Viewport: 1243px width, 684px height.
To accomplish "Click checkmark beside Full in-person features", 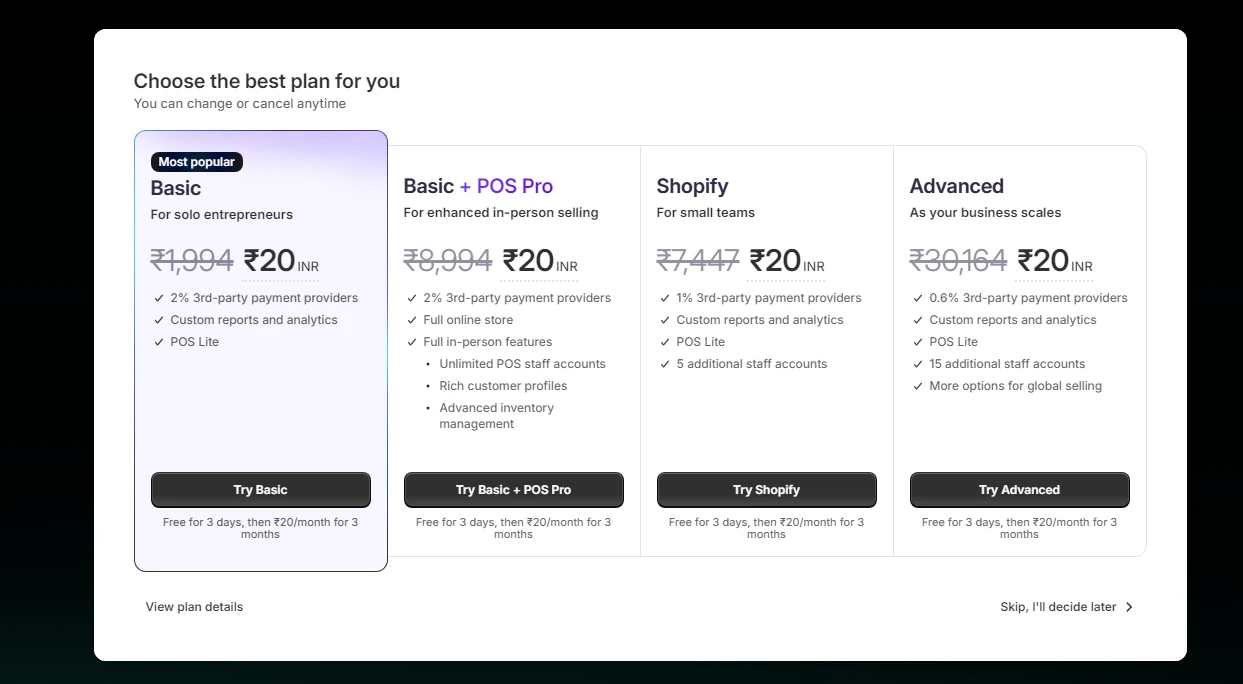I will [412, 342].
